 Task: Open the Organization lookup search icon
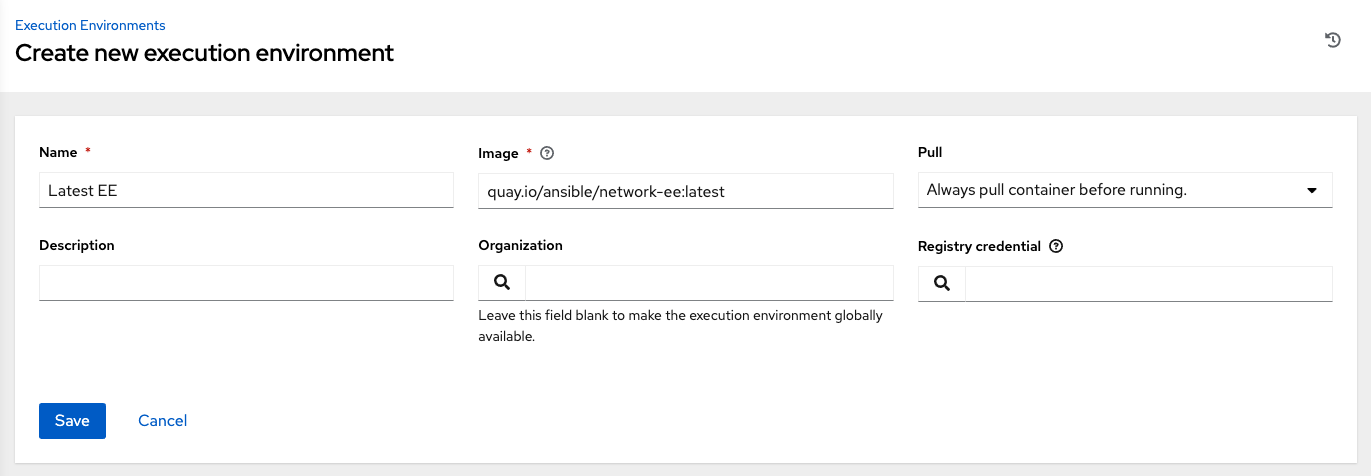502,283
